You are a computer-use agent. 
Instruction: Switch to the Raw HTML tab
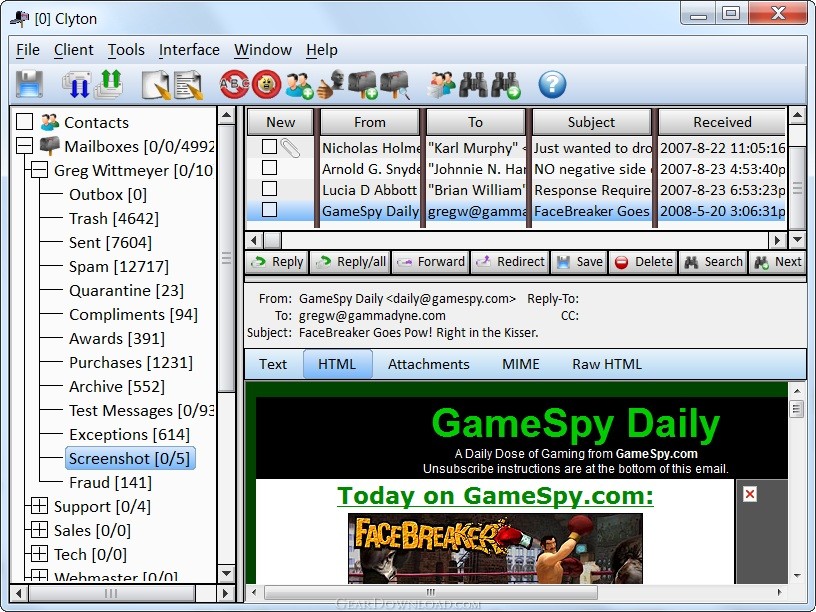click(607, 364)
